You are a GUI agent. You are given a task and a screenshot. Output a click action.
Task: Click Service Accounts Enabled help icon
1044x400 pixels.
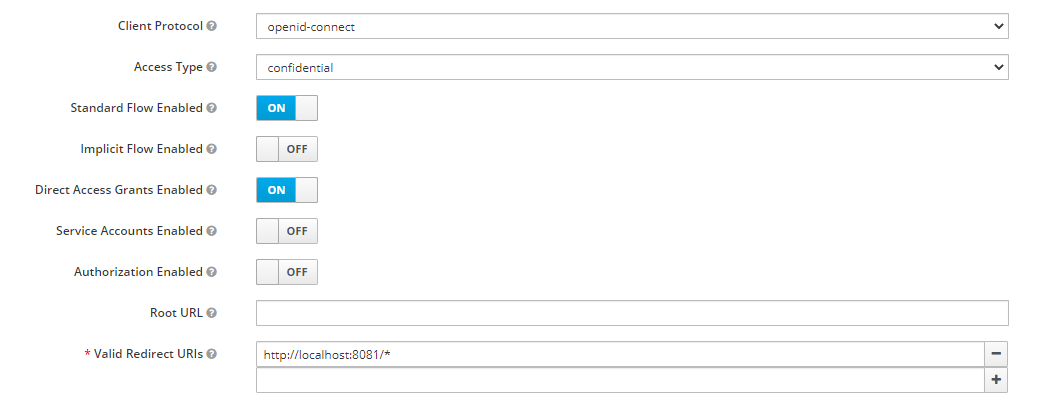click(x=211, y=231)
